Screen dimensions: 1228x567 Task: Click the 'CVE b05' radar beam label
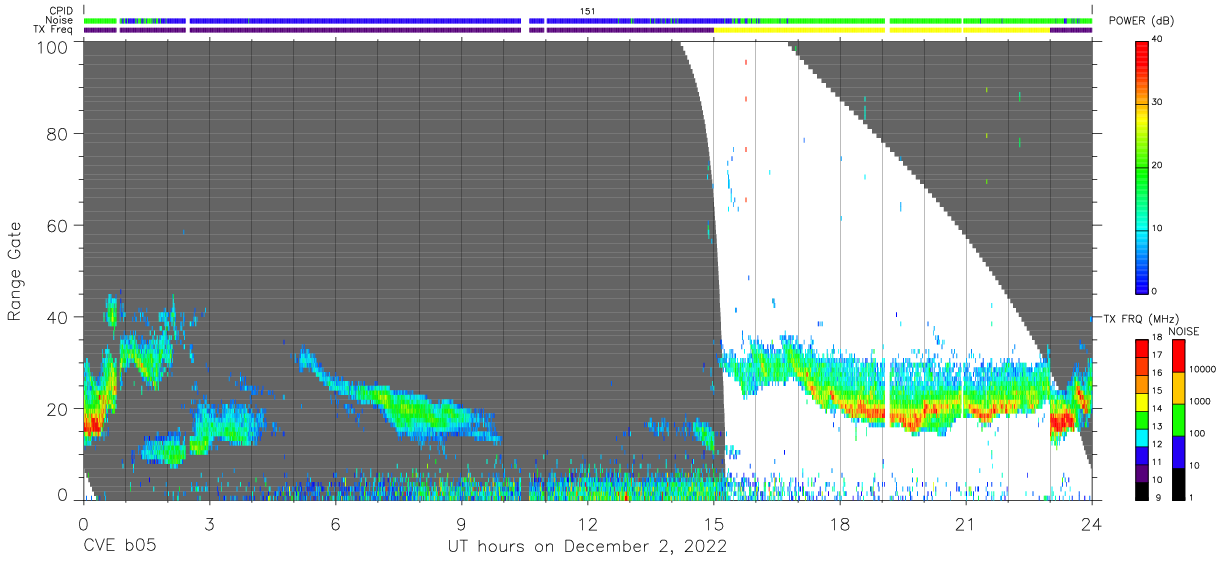119,546
